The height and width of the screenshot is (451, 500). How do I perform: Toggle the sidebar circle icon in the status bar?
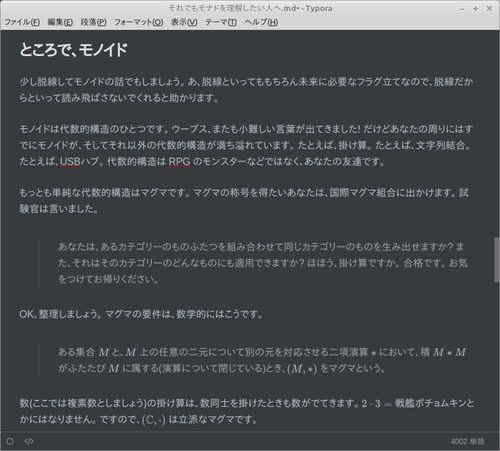pyautogui.click(x=10, y=441)
